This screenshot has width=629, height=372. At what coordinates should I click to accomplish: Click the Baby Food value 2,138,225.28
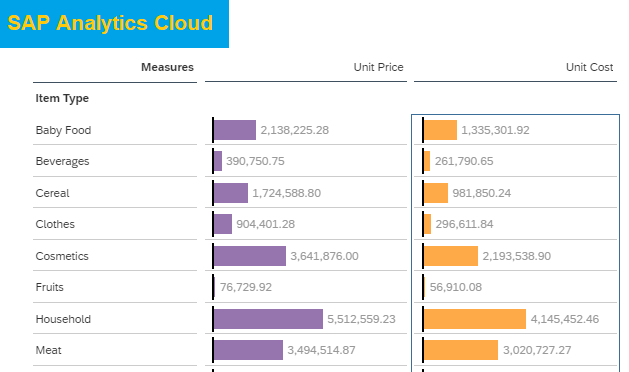295,130
